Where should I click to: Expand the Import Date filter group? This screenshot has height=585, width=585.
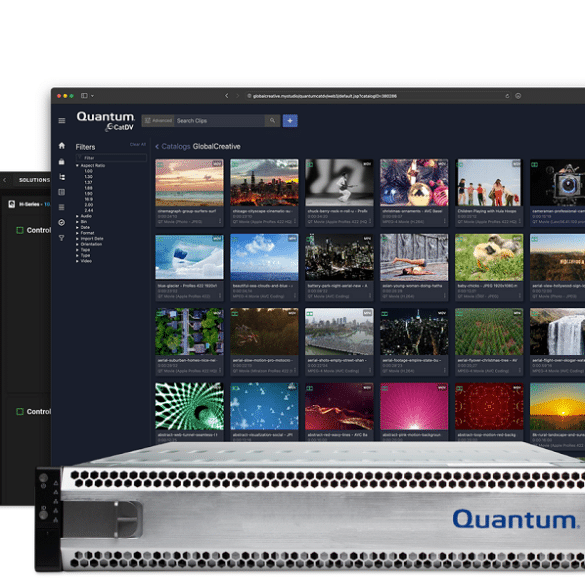coord(78,239)
